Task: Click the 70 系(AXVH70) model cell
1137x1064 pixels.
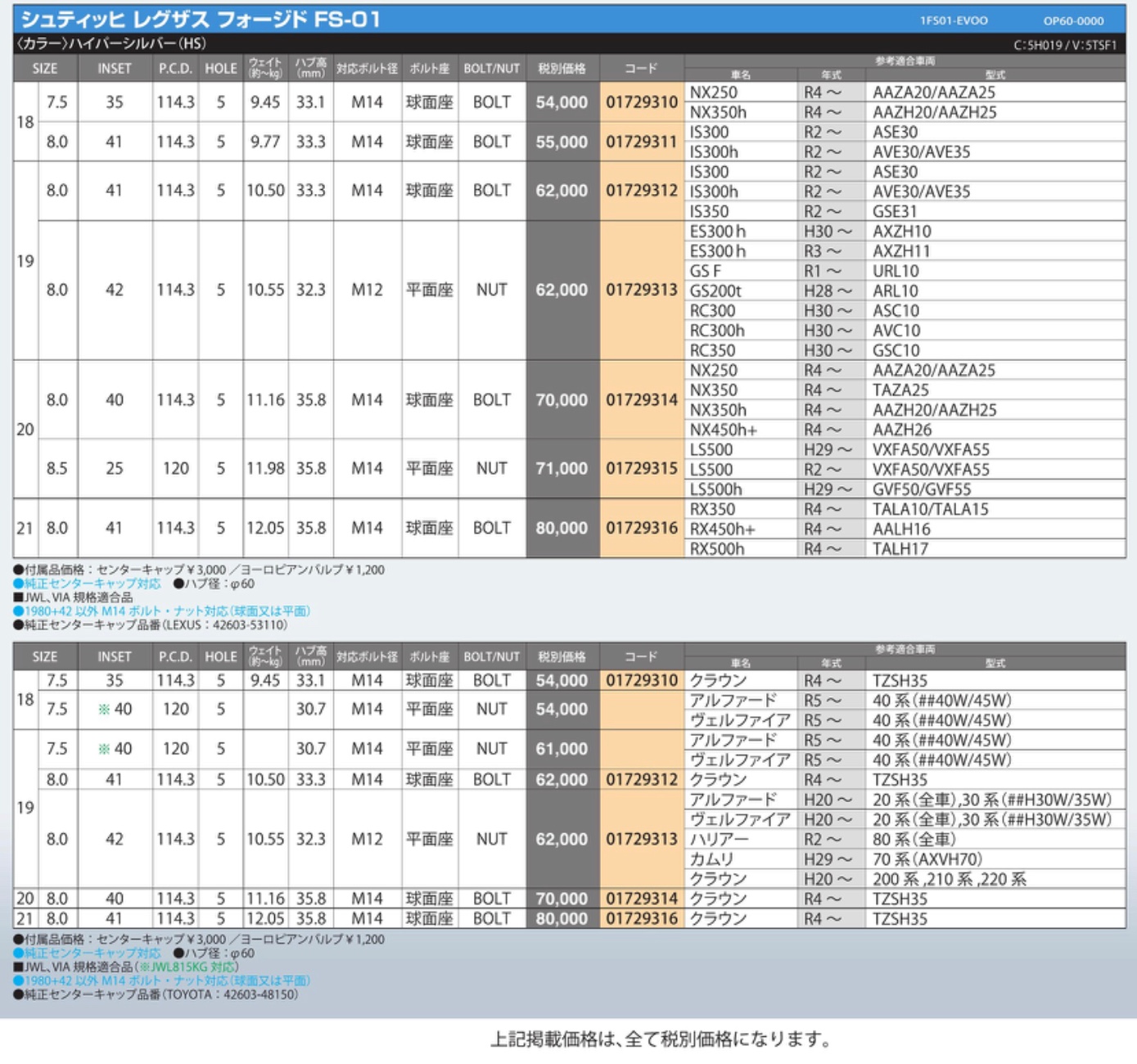Action: pyautogui.click(x=927, y=859)
